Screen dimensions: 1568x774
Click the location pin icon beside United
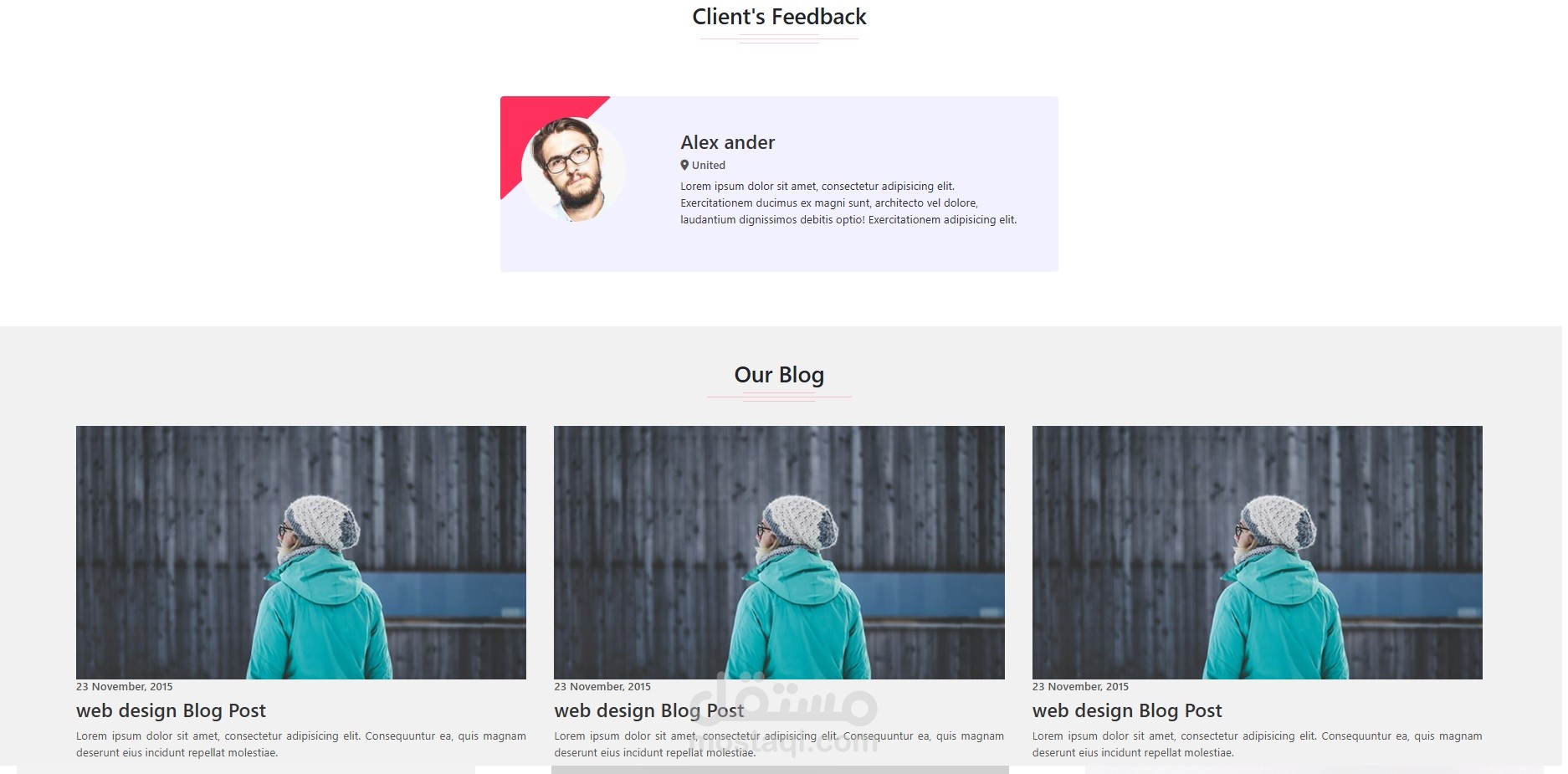click(x=684, y=165)
